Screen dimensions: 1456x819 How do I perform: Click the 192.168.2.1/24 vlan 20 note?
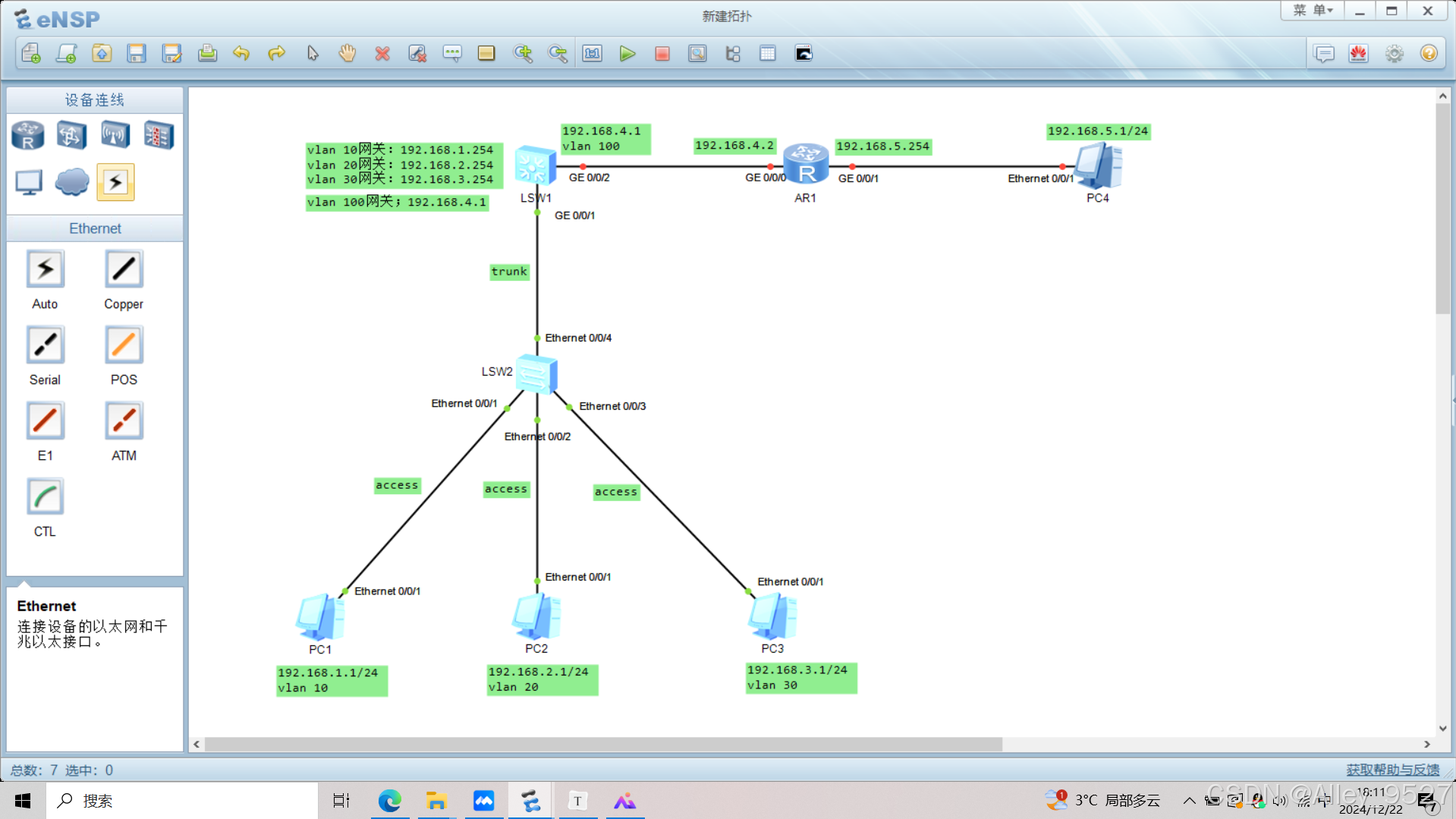click(542, 679)
